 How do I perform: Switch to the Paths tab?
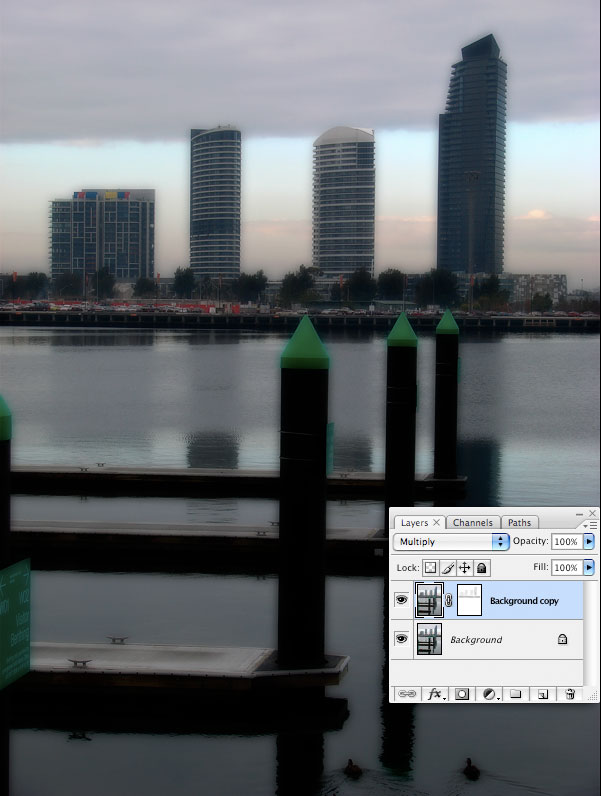(x=519, y=522)
